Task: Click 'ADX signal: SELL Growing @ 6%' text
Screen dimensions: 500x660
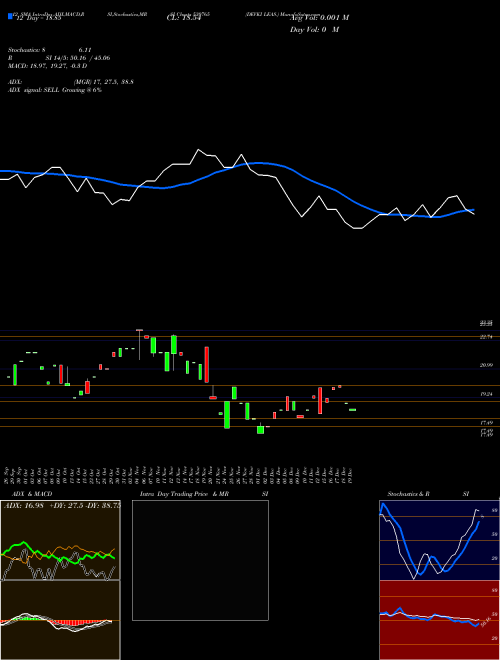Action: [x=55, y=90]
